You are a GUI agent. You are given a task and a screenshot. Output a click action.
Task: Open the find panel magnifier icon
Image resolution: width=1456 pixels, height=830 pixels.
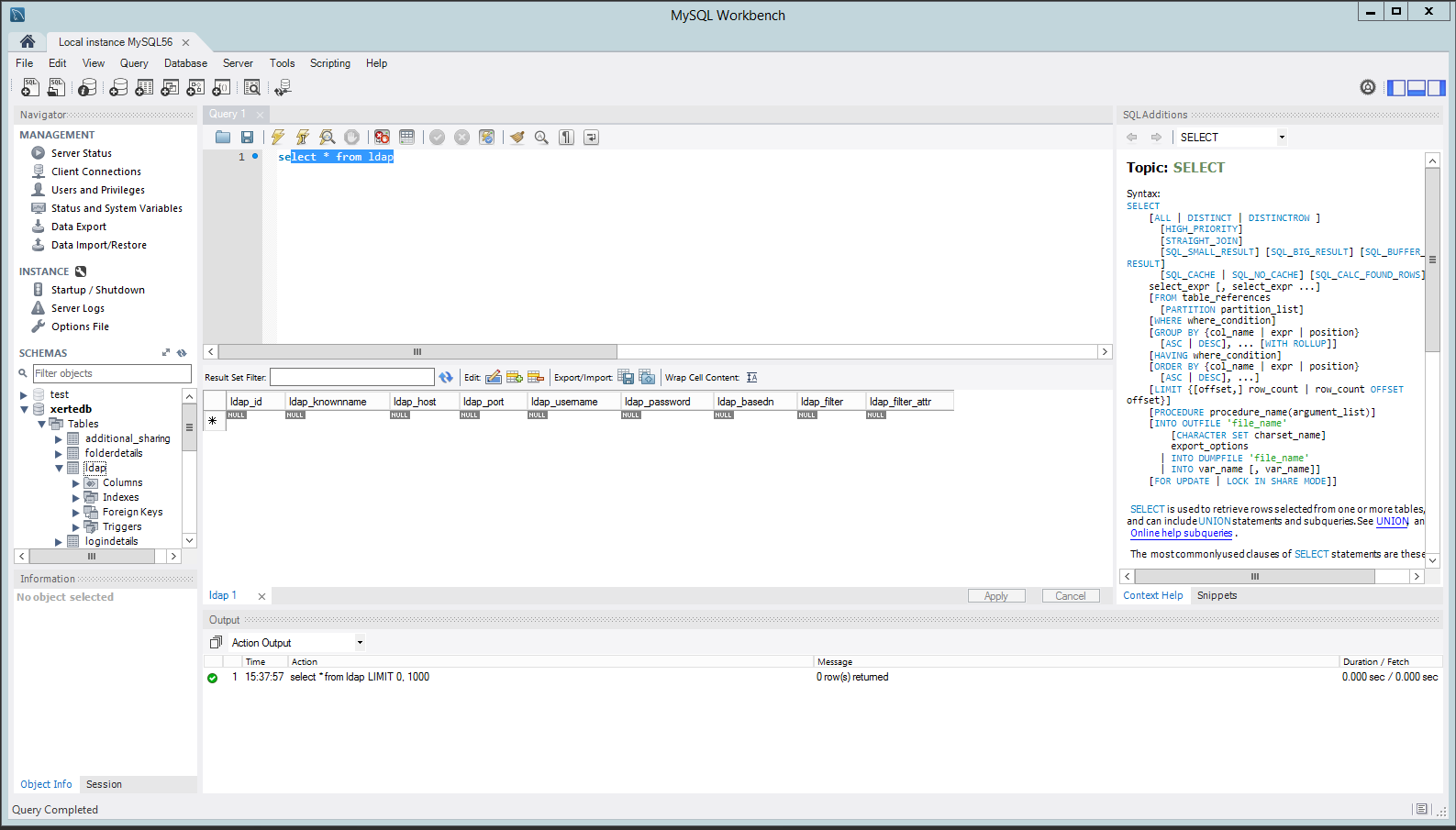click(x=541, y=137)
